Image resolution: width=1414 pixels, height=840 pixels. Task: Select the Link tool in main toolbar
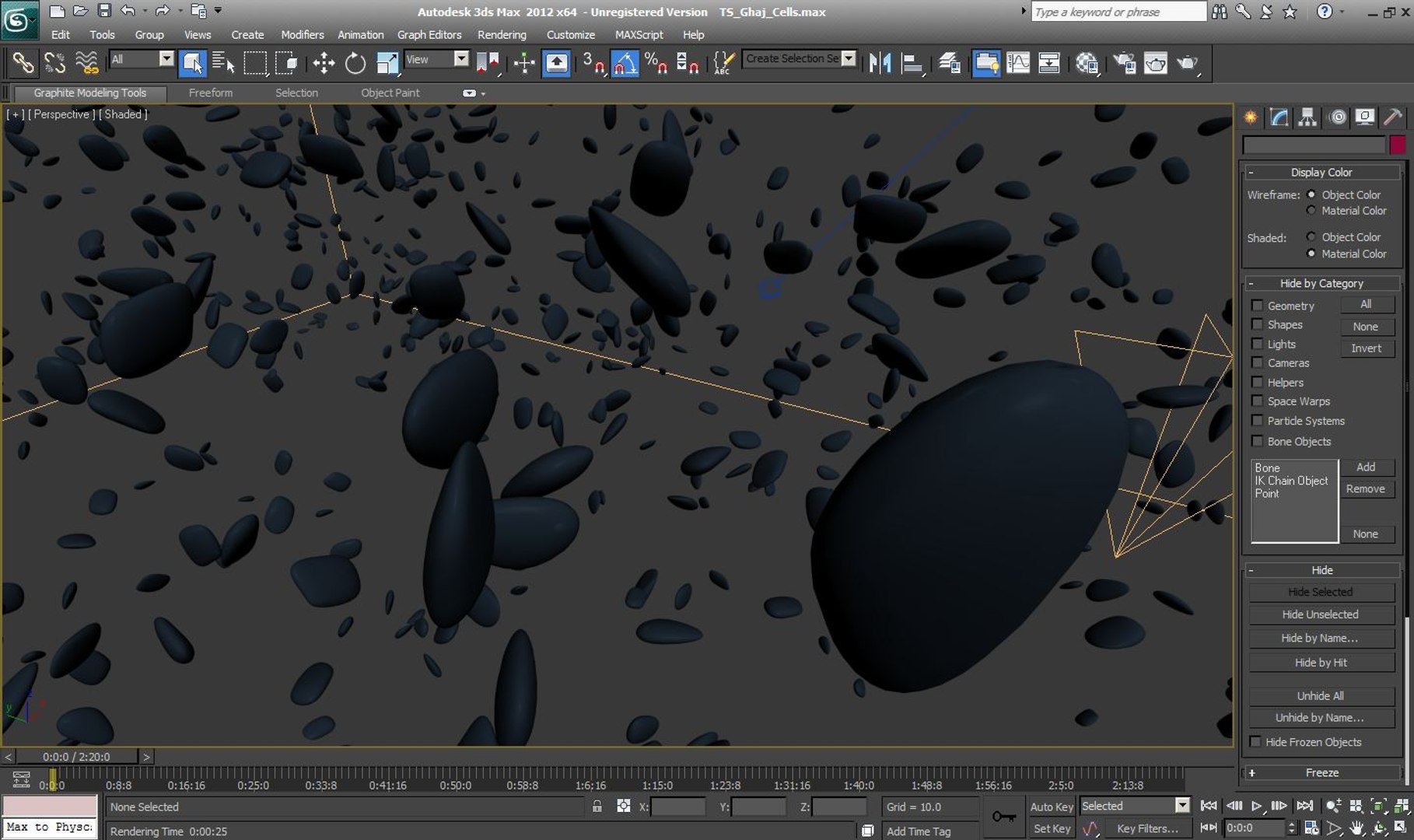tap(23, 63)
